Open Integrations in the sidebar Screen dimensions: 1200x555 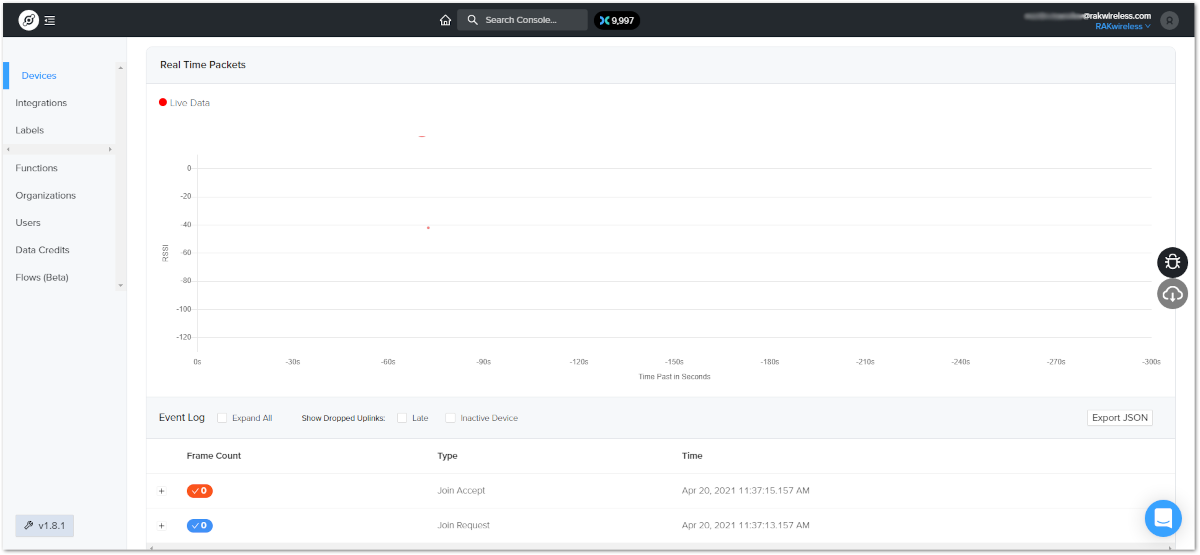pos(41,103)
